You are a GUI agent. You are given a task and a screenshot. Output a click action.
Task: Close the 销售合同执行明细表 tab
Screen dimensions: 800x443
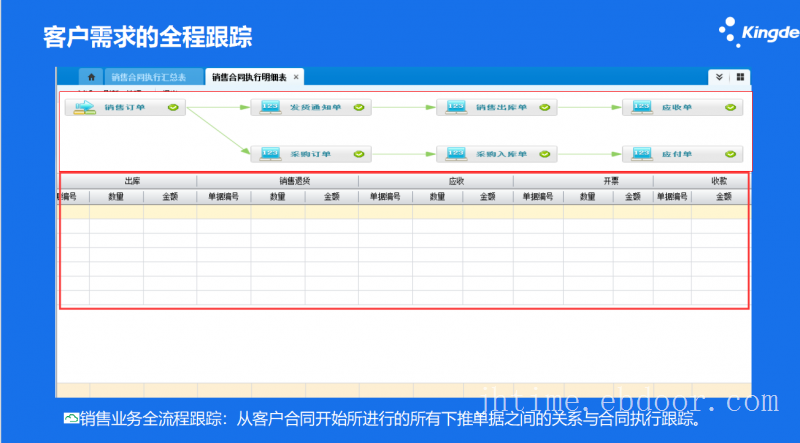point(296,77)
